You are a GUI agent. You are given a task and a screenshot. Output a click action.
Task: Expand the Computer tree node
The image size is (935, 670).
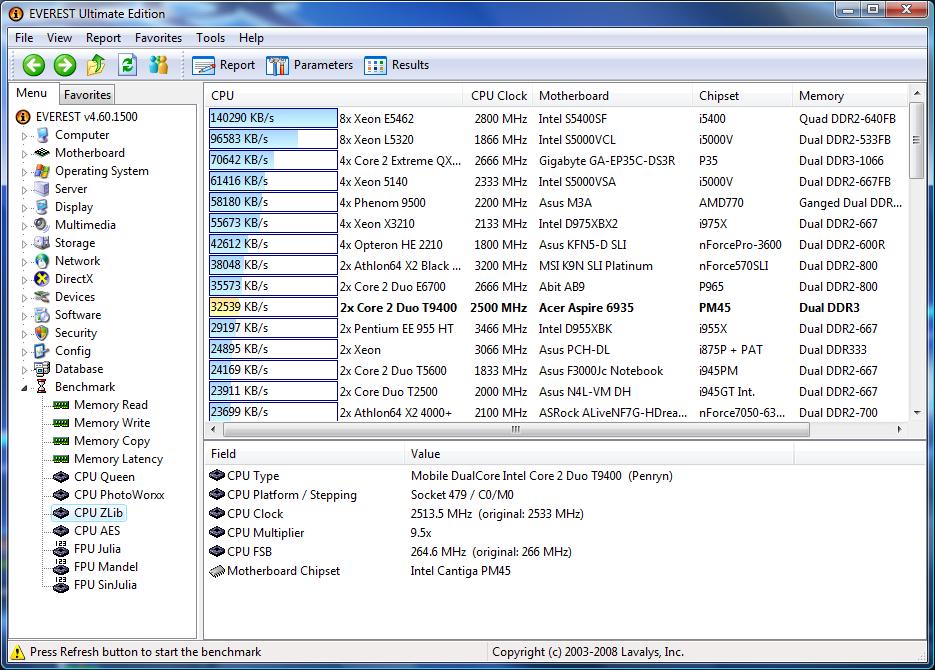click(24, 136)
